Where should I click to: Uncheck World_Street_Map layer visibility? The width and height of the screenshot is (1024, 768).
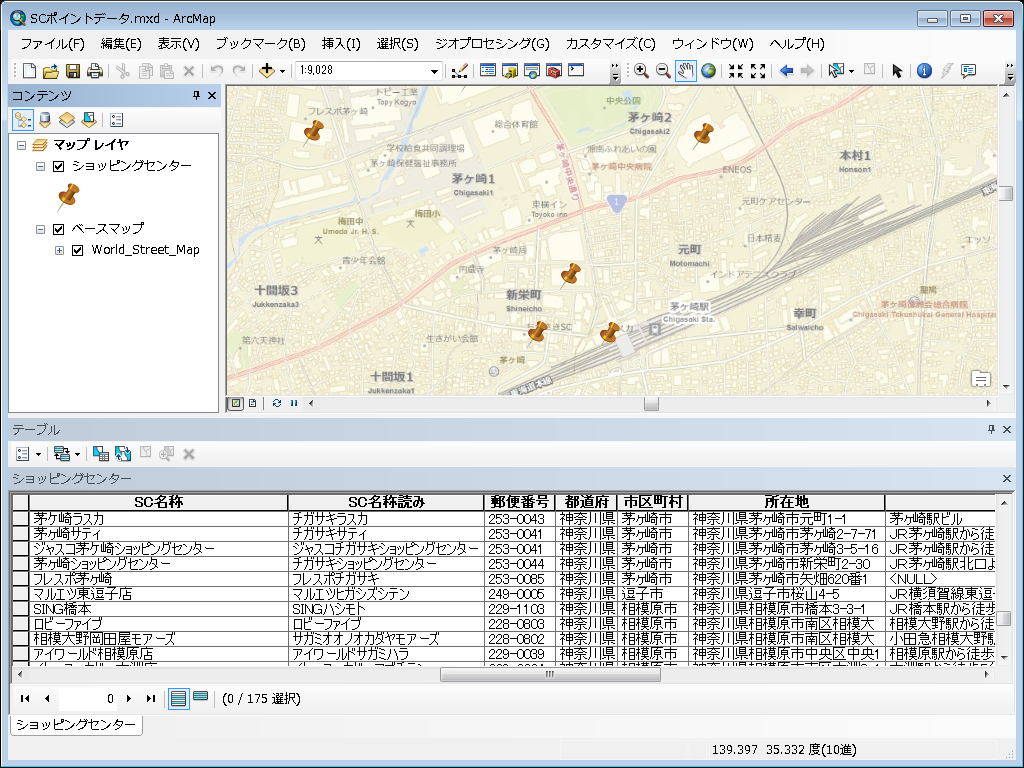[x=78, y=250]
